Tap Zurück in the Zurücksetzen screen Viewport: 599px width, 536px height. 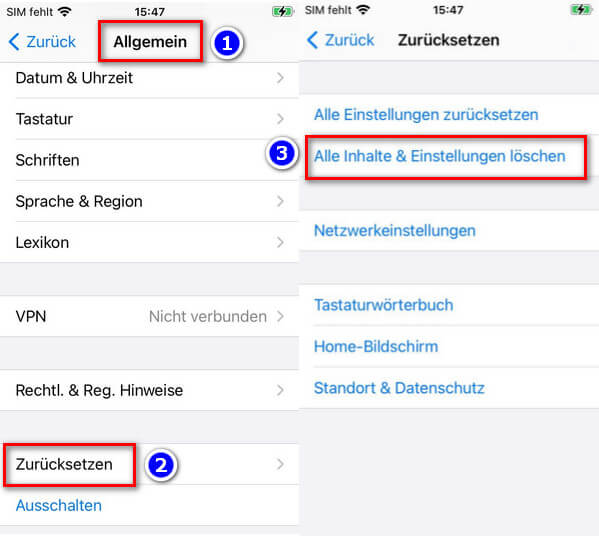tap(340, 40)
